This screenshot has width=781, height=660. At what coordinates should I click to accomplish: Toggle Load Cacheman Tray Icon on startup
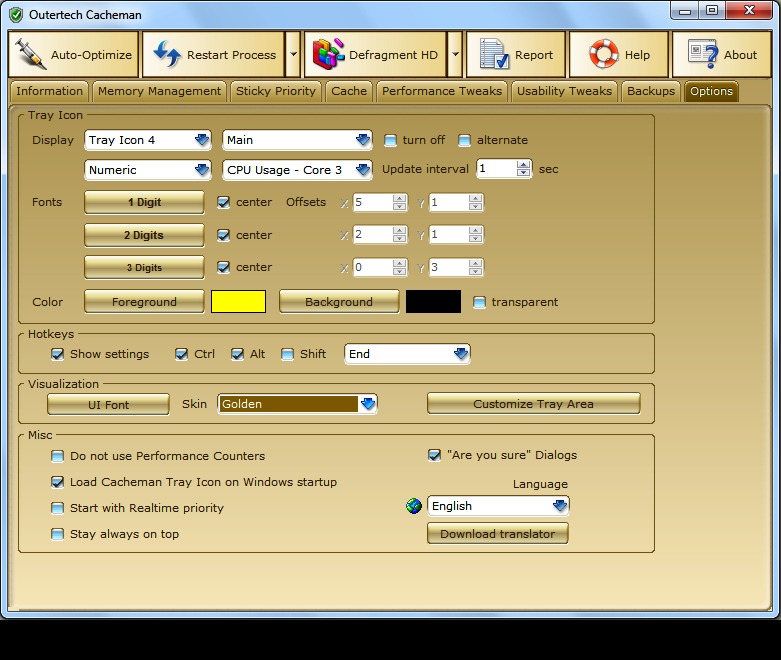click(58, 482)
